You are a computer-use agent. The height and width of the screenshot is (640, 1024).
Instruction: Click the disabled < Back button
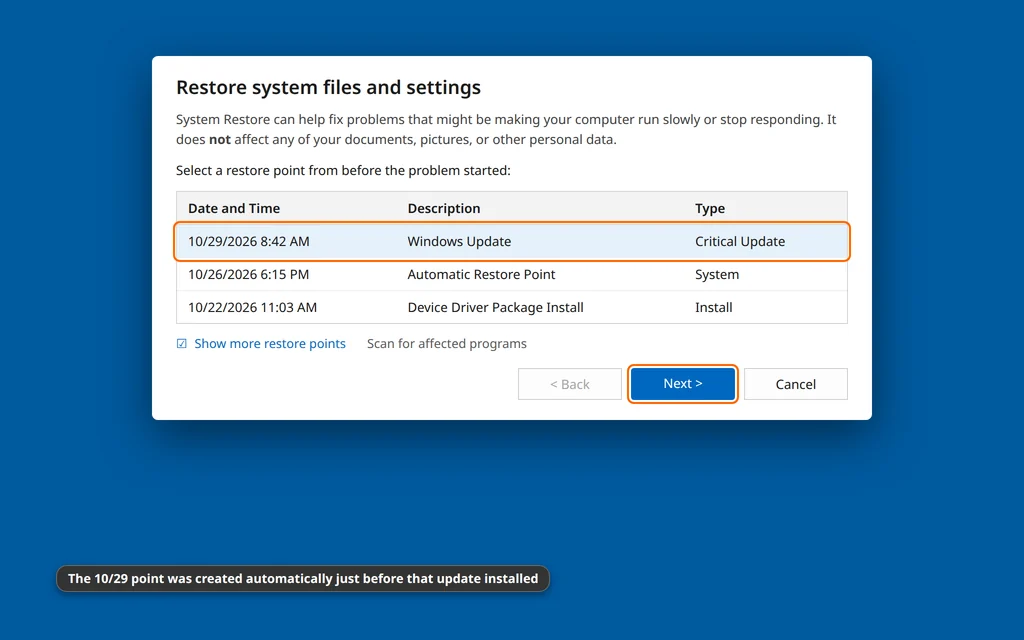click(569, 384)
